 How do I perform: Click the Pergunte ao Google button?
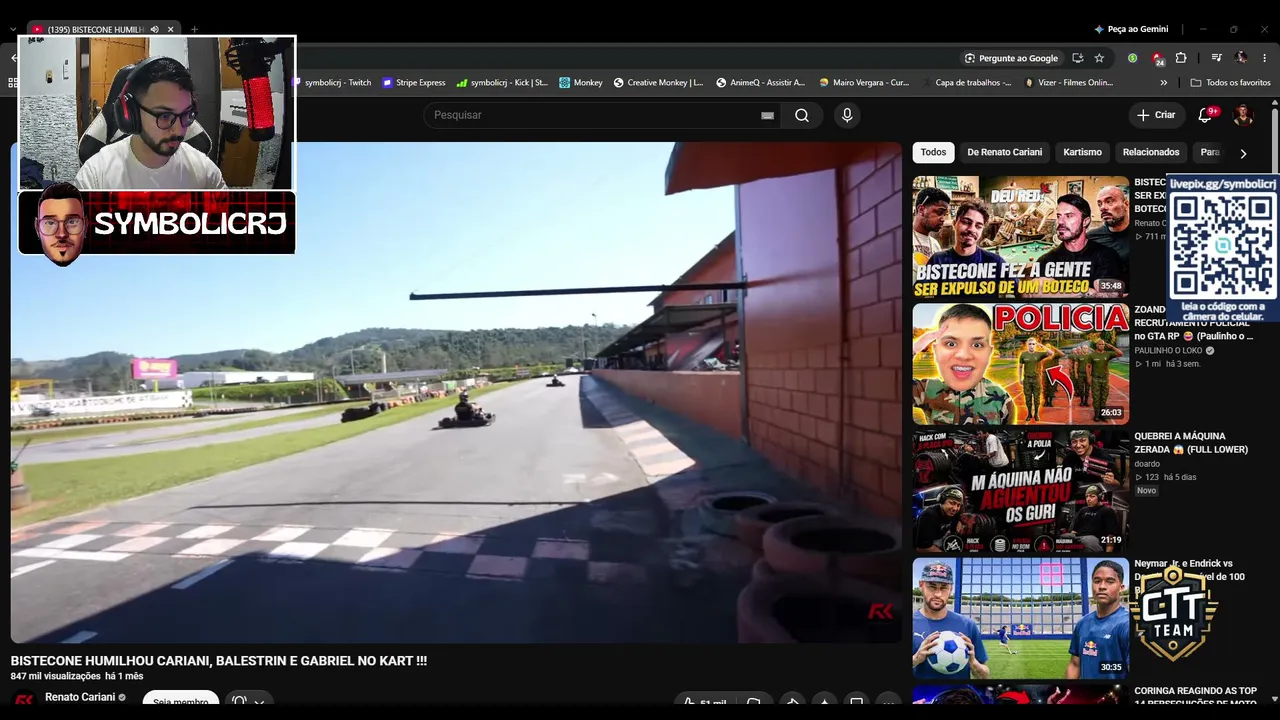(x=1010, y=58)
